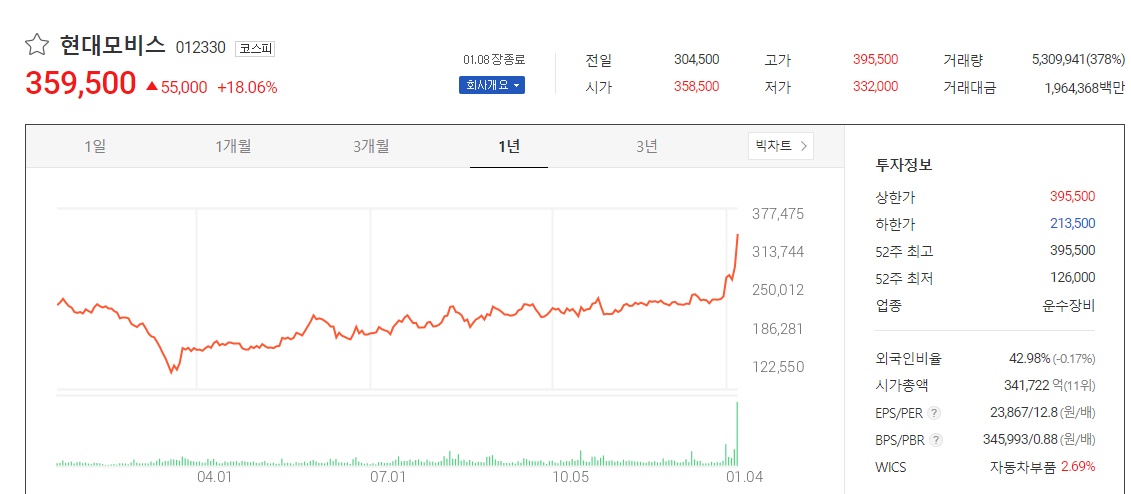This screenshot has width=1131, height=494.
Task: Switch chart to 3개월 tab
Action: click(x=371, y=146)
